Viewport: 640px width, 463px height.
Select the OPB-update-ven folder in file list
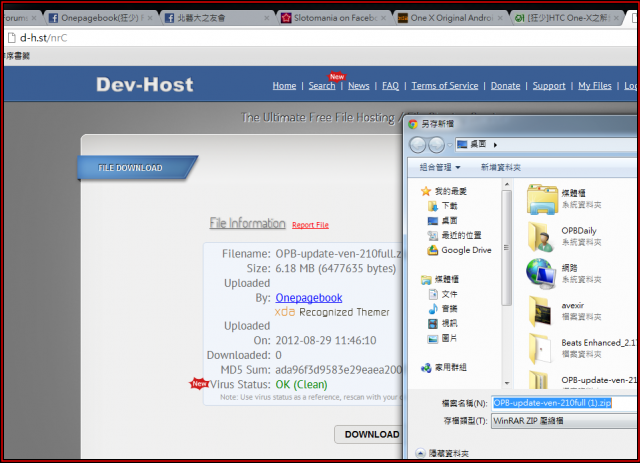click(x=539, y=380)
